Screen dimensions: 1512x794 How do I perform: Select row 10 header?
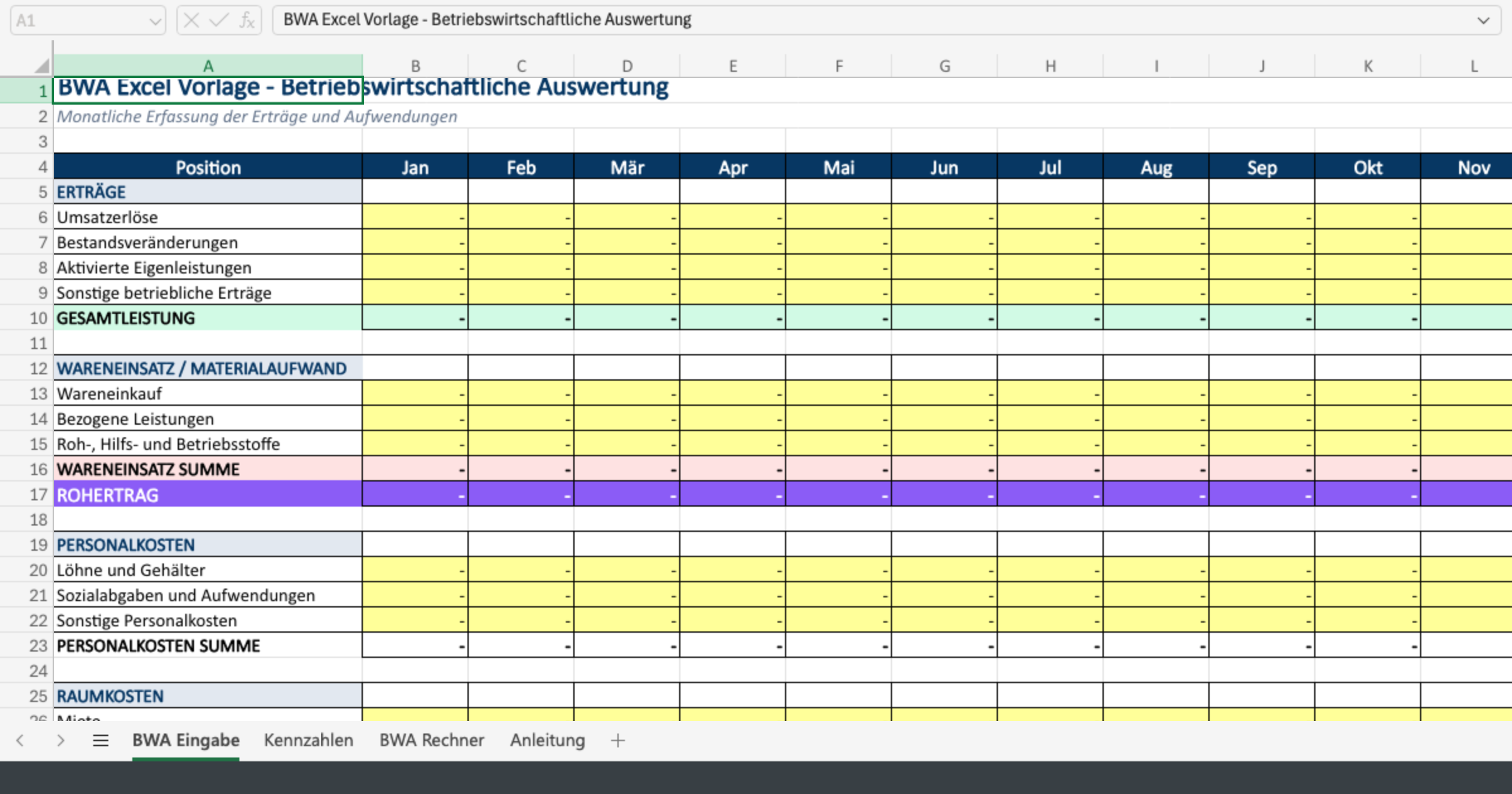(26, 318)
